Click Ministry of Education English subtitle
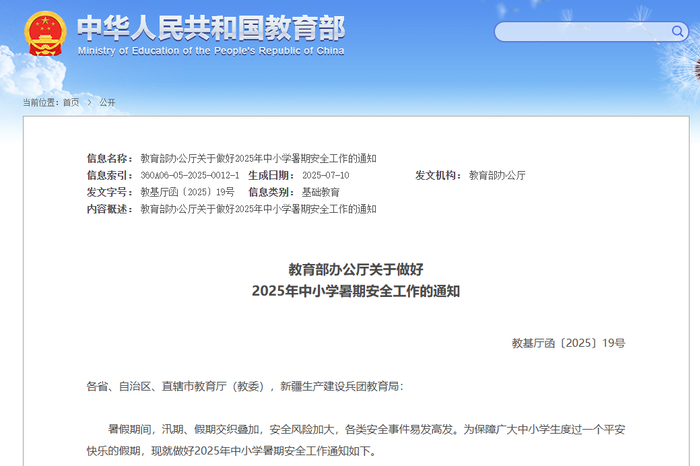Image resolution: width=700 pixels, height=466 pixels. [211, 51]
